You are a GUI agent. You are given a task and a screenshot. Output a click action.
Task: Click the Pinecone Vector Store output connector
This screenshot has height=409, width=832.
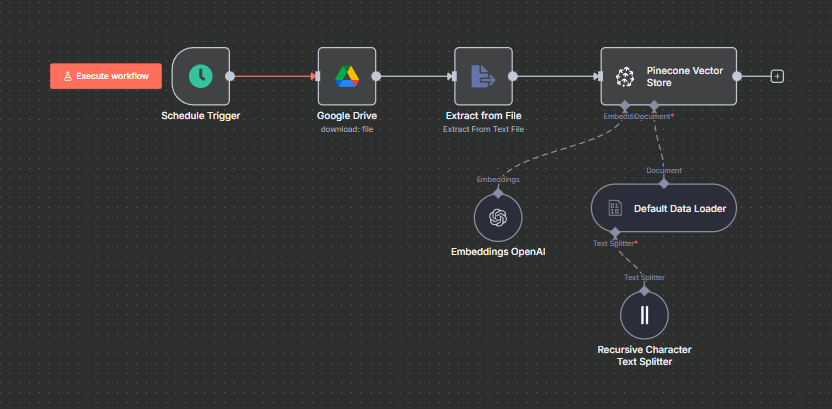736,76
